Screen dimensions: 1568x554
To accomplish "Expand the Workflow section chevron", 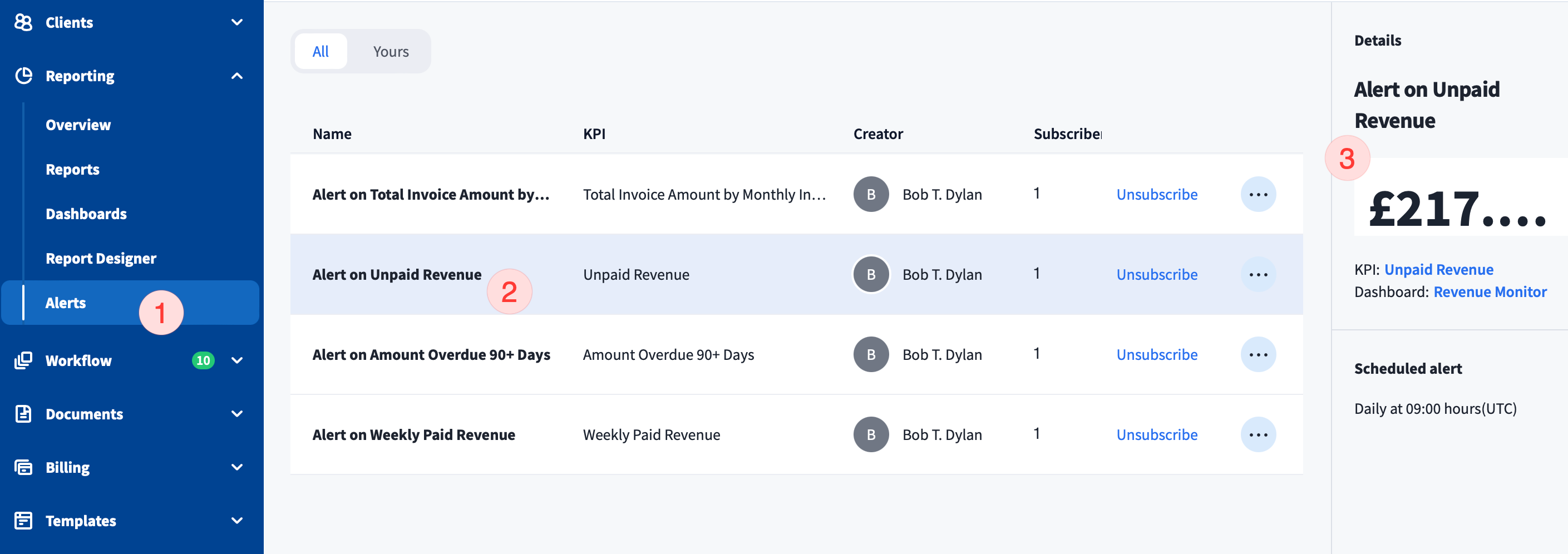I will 237,360.
